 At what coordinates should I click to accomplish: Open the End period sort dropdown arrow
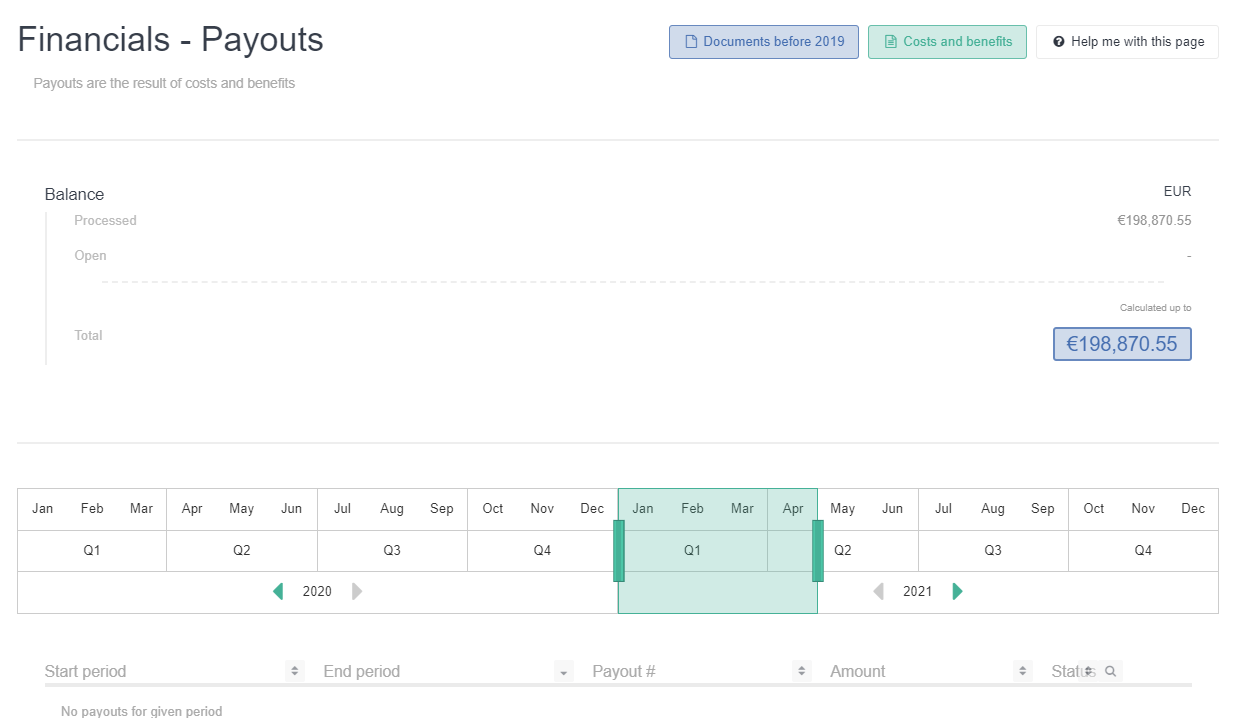(564, 672)
